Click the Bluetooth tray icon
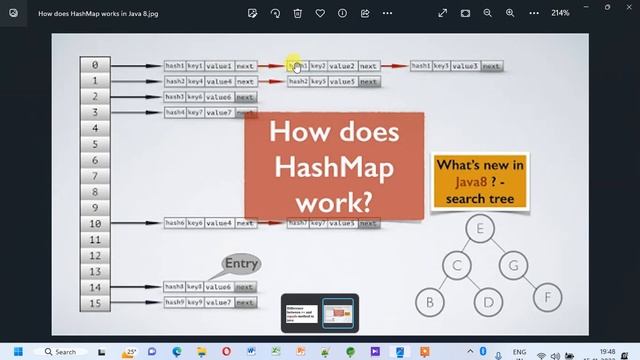640x360 pixels. click(x=483, y=351)
